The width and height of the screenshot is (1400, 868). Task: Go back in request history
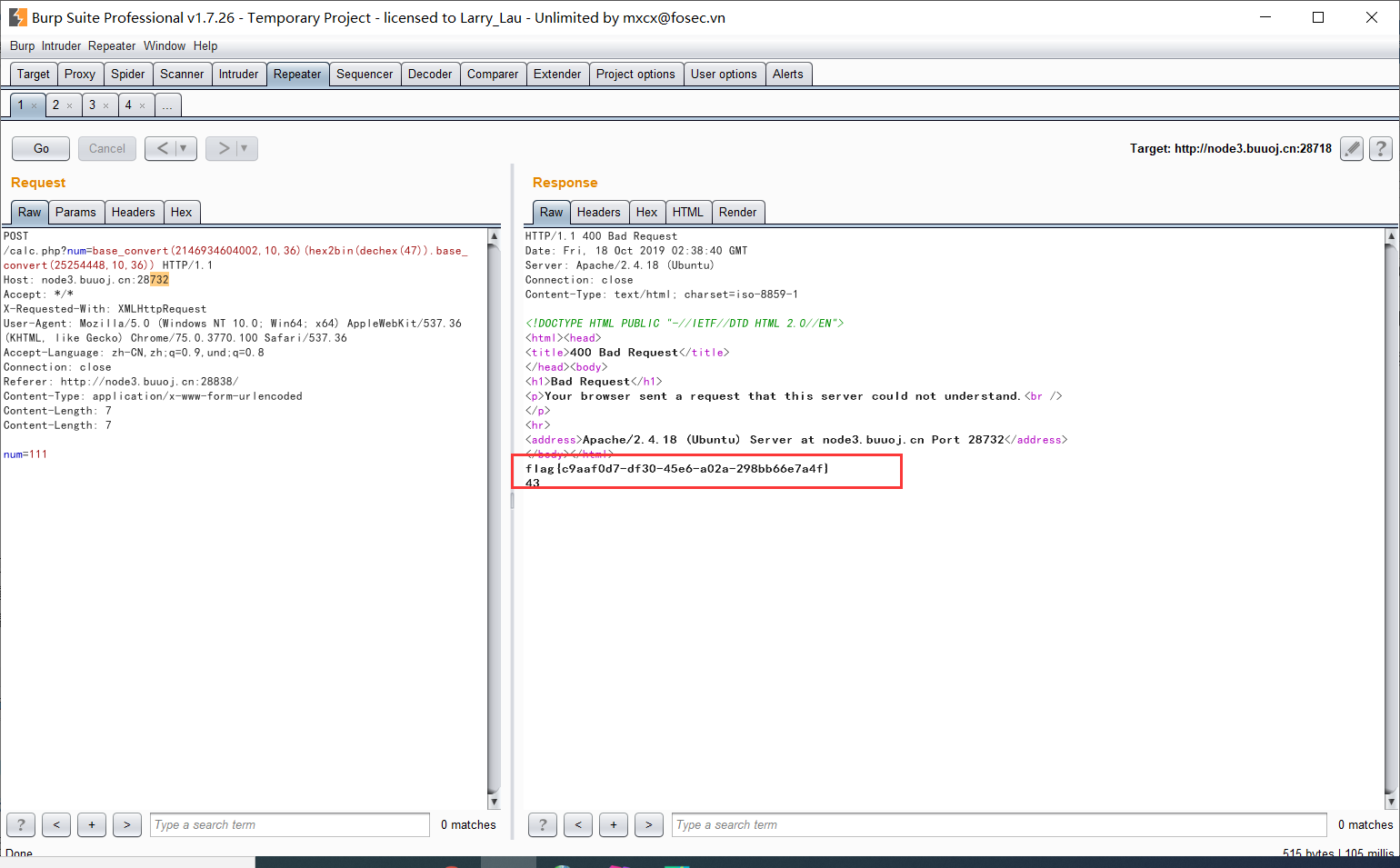point(162,148)
